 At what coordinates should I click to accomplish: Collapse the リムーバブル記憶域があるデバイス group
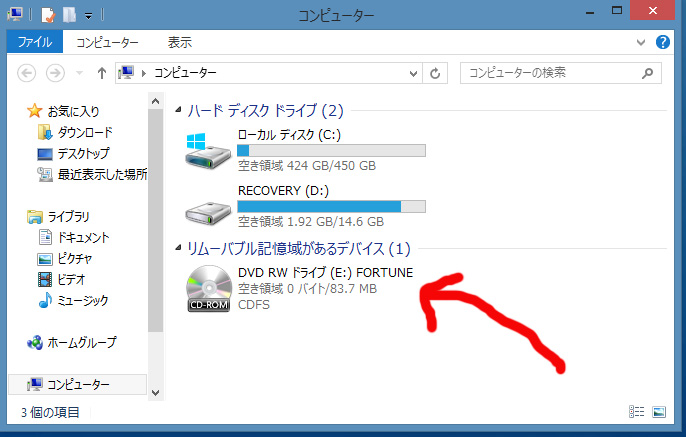coord(178,248)
